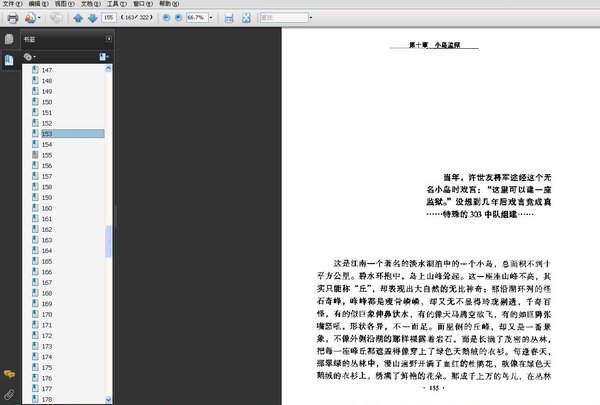Click the bookmarks scrollbar thumb

click(x=108, y=241)
